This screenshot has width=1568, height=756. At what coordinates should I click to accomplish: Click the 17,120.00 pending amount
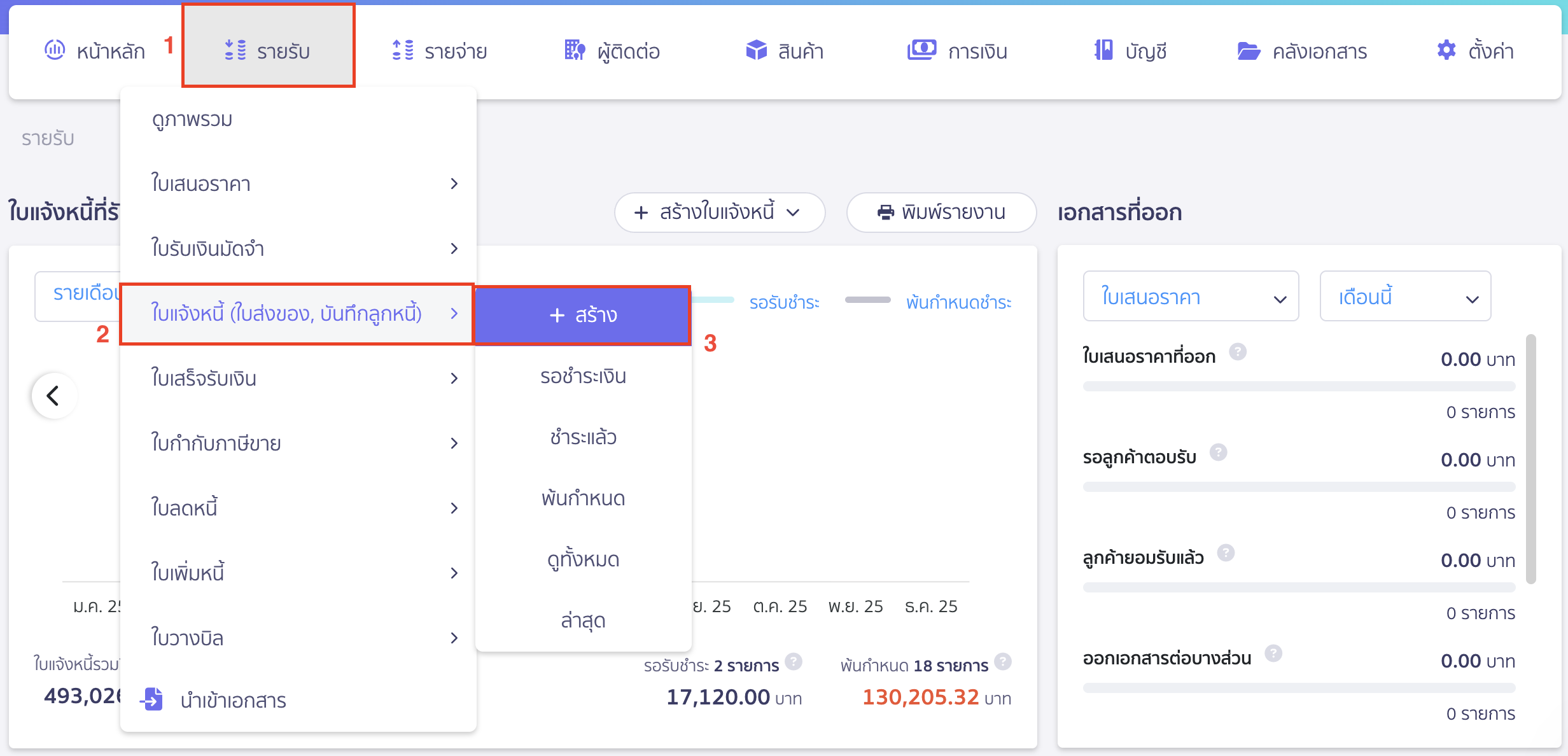(718, 697)
